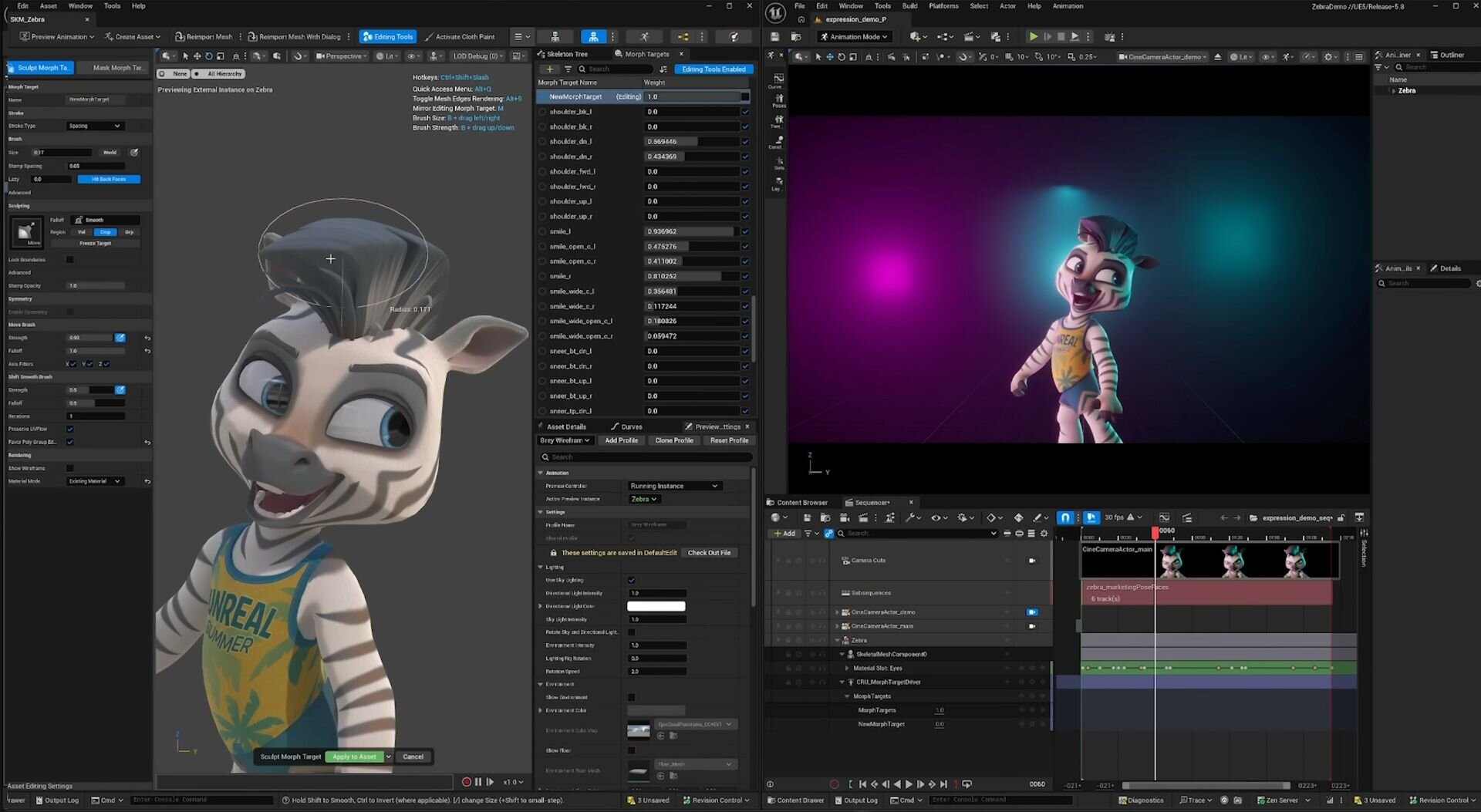Open the Platforms menu

coord(943,5)
